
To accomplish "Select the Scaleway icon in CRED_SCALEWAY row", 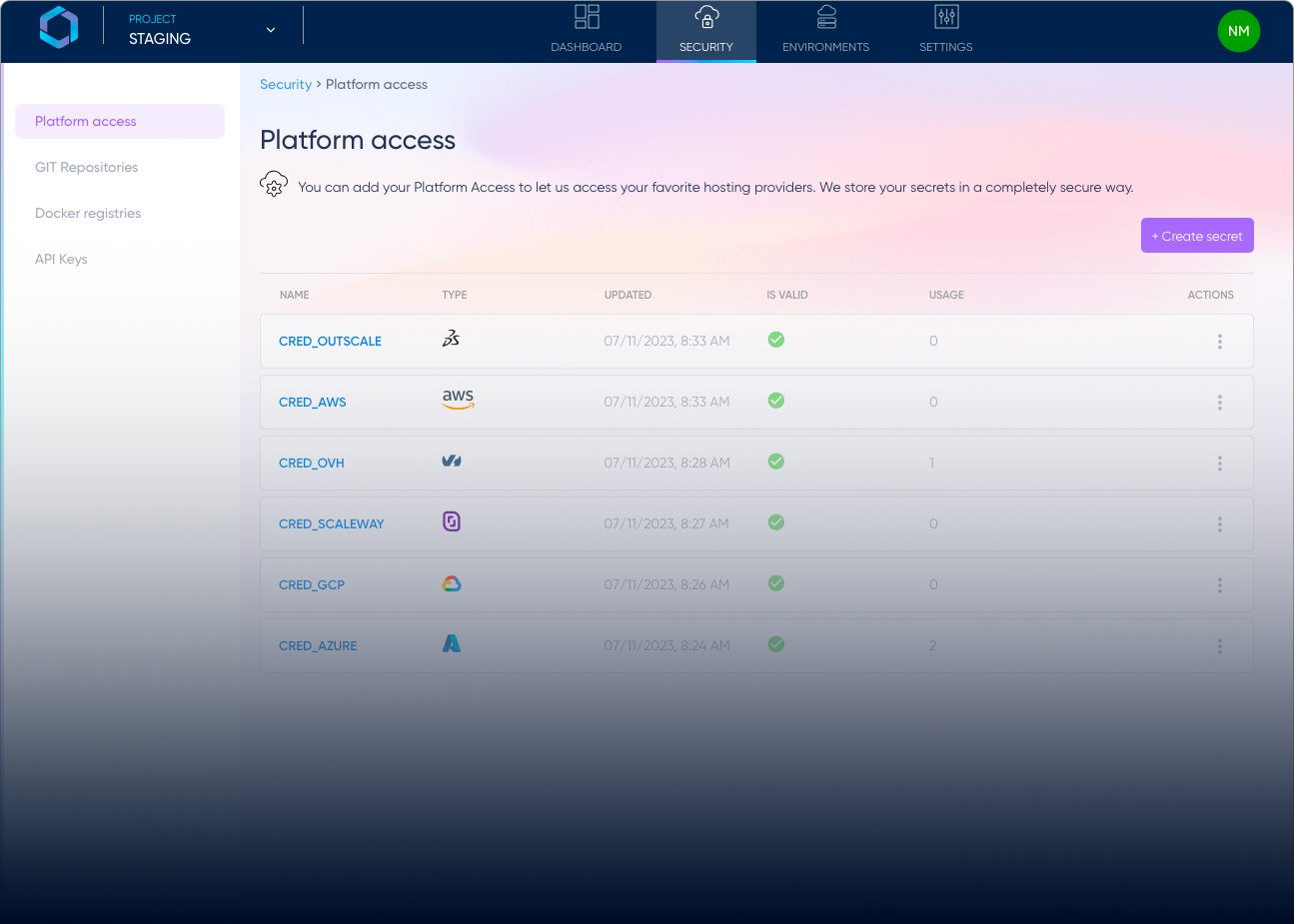I will coord(451,520).
